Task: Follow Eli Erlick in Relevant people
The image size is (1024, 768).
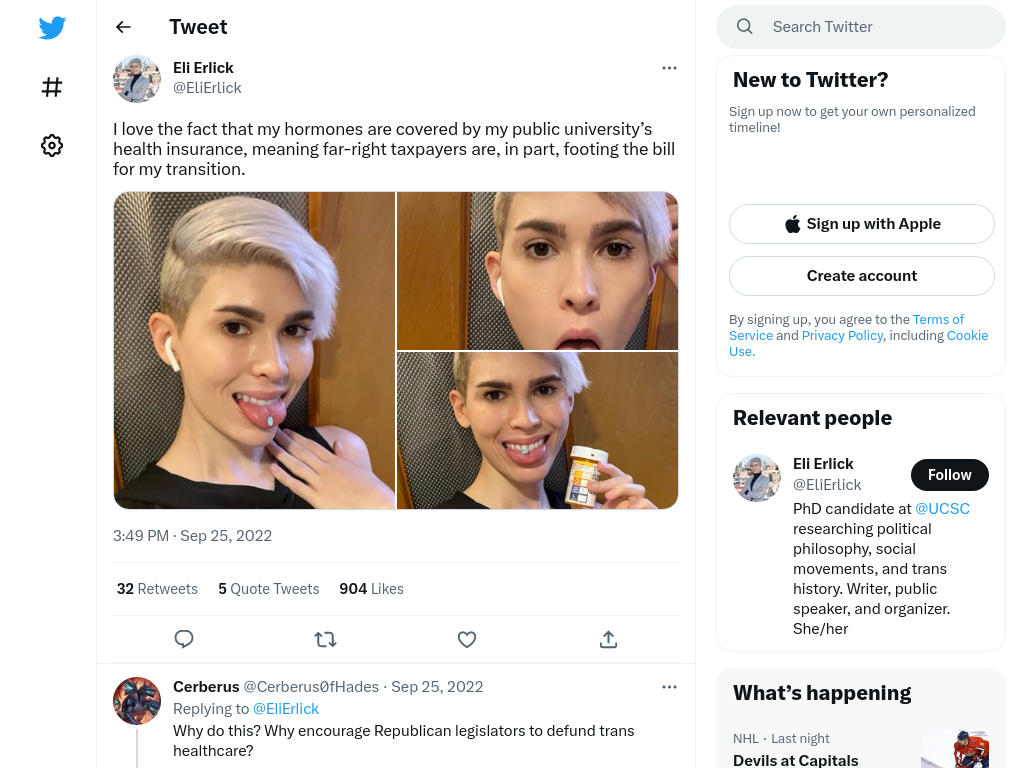Action: tap(950, 475)
